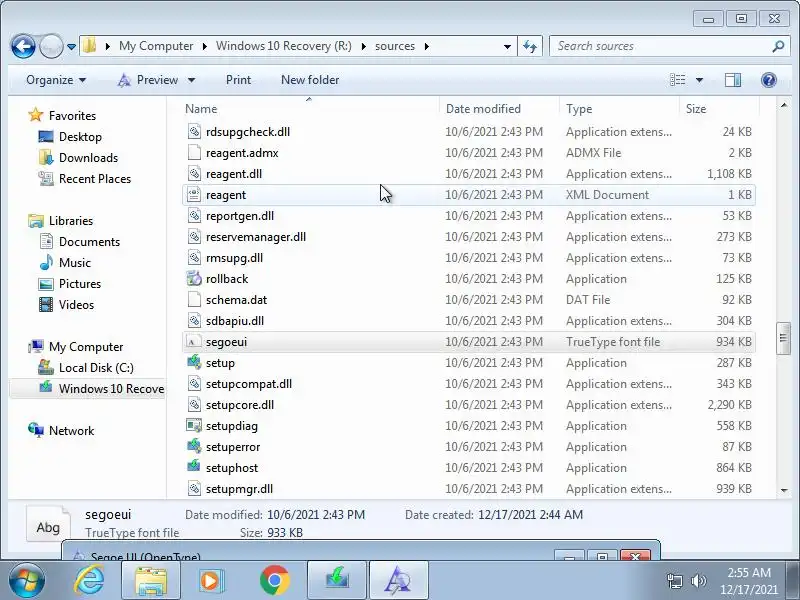Viewport: 800px width, 600px height.
Task: Click the file list scroll up arrow
Action: click(783, 106)
